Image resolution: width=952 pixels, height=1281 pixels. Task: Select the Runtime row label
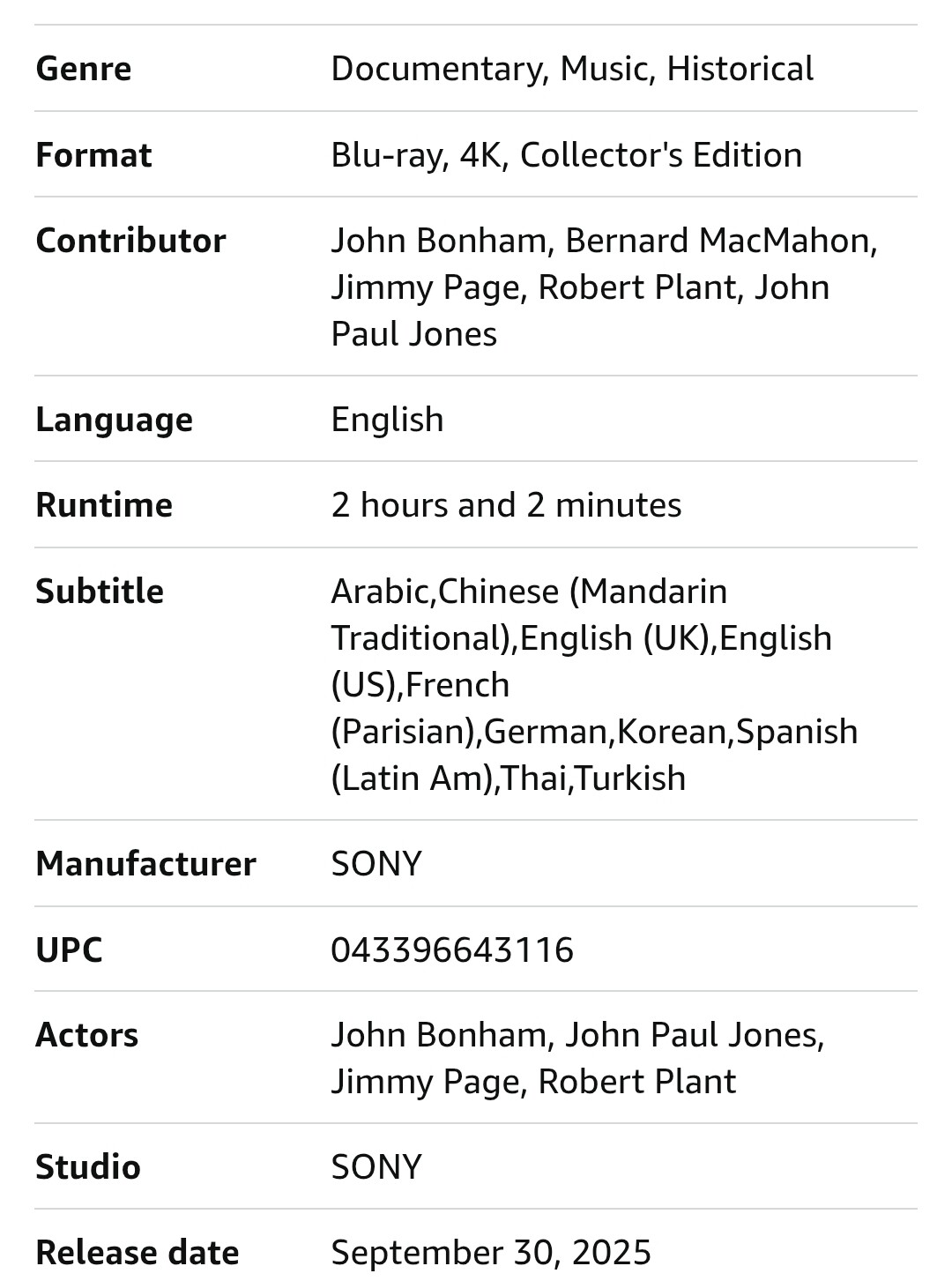[x=104, y=505]
